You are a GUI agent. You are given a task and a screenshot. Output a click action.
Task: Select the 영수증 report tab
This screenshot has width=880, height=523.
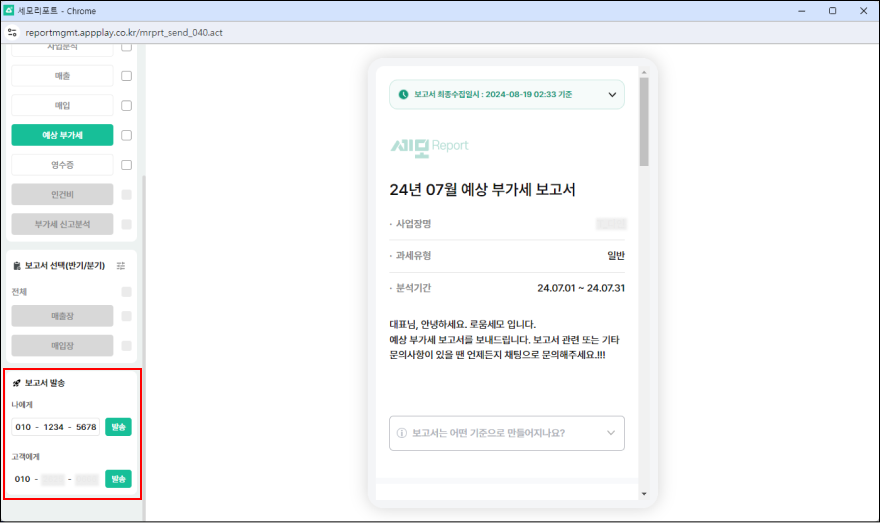(x=62, y=165)
